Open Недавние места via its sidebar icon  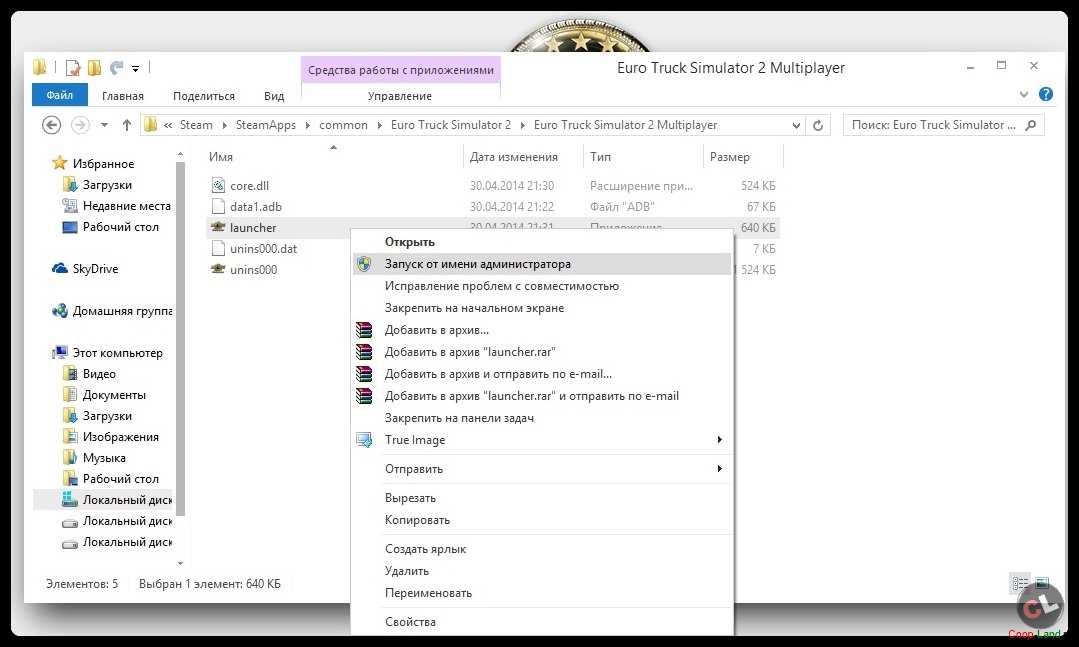click(70, 205)
